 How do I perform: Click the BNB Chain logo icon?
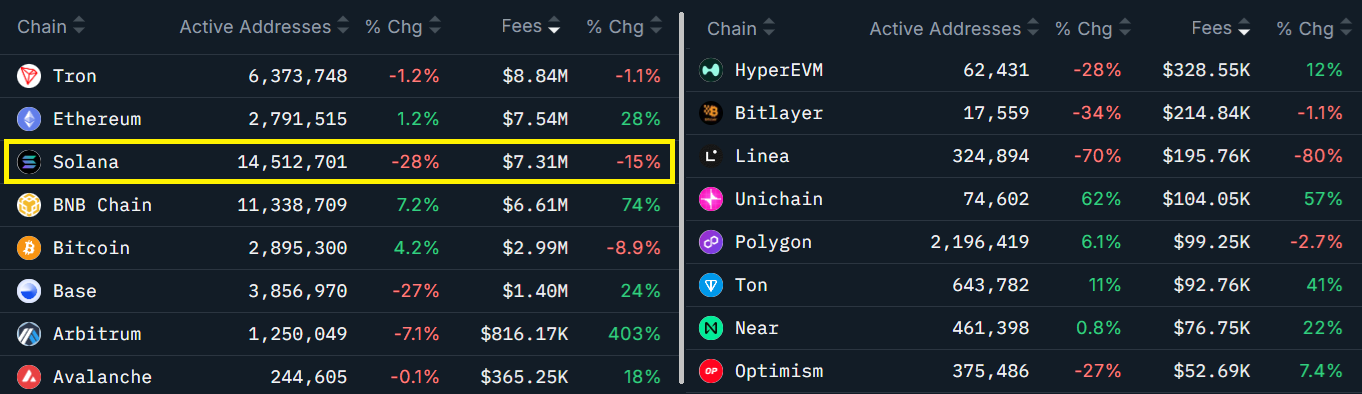(x=28, y=205)
